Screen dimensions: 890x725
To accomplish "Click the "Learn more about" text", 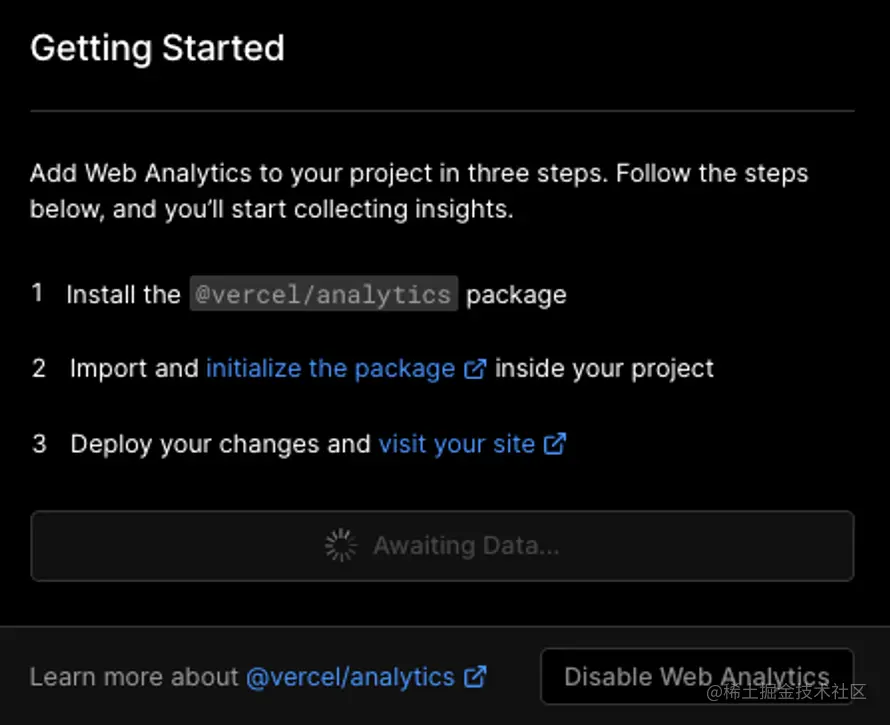I will tap(134, 677).
